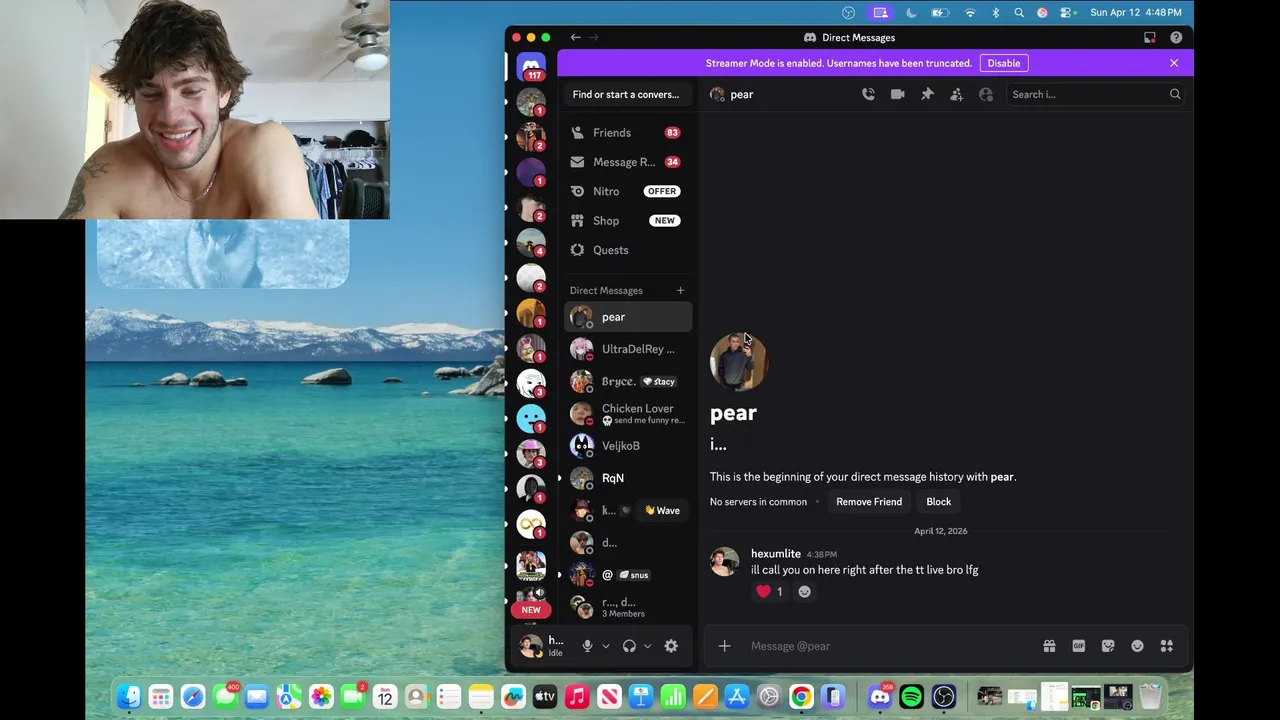
Task: Toggle microphone mute
Action: point(587,646)
